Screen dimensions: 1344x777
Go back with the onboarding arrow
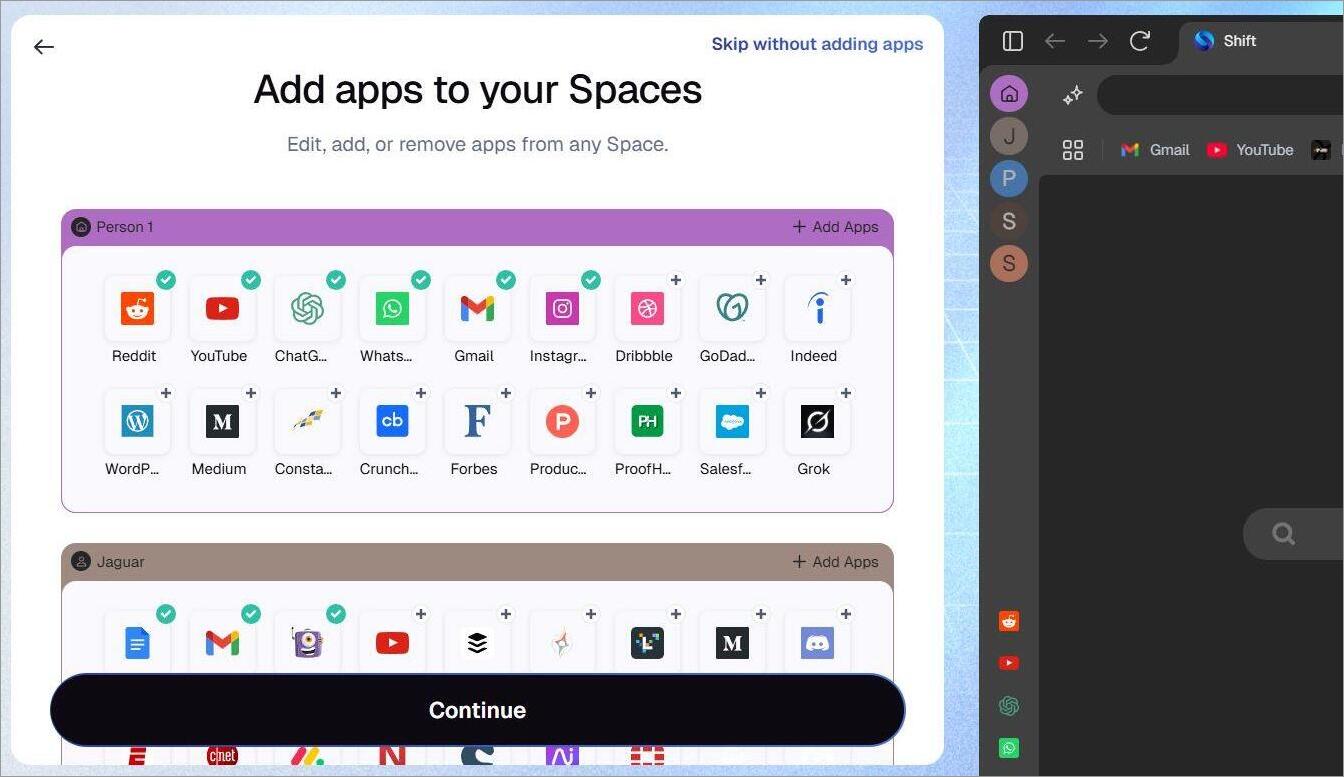(43, 47)
